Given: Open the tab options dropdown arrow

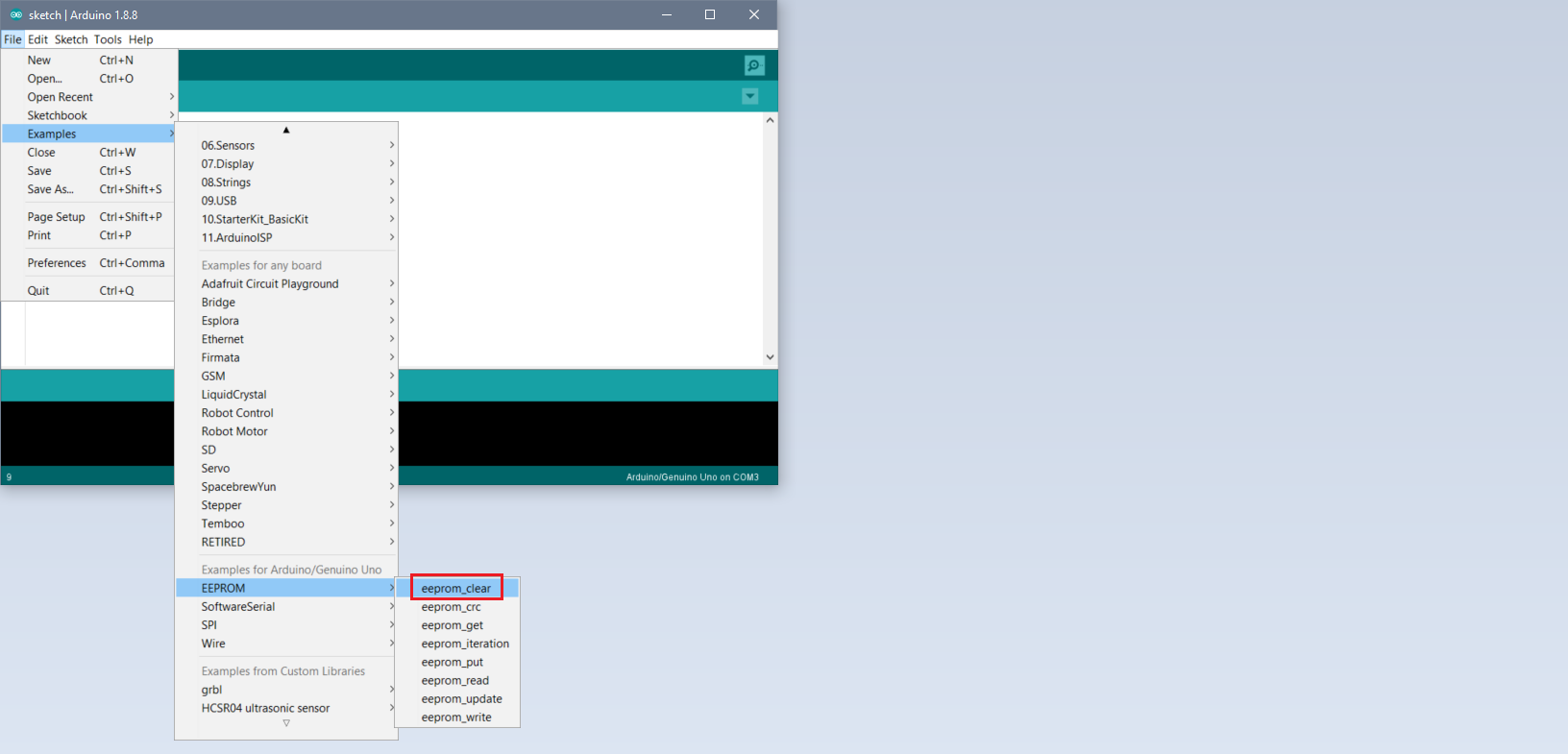Looking at the screenshot, I should tap(750, 96).
